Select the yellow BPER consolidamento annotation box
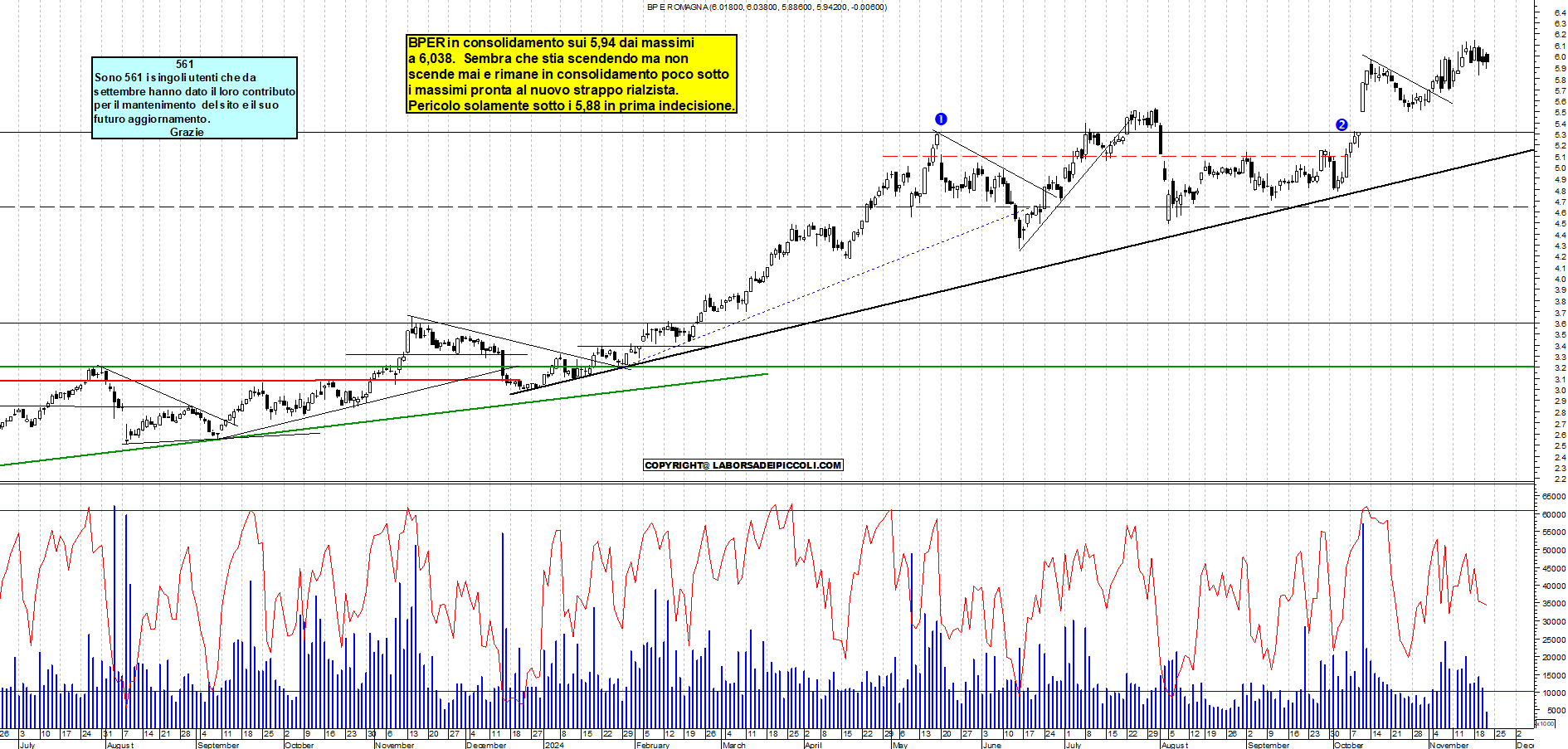Image resolution: width=1568 pixels, height=749 pixels. point(572,74)
